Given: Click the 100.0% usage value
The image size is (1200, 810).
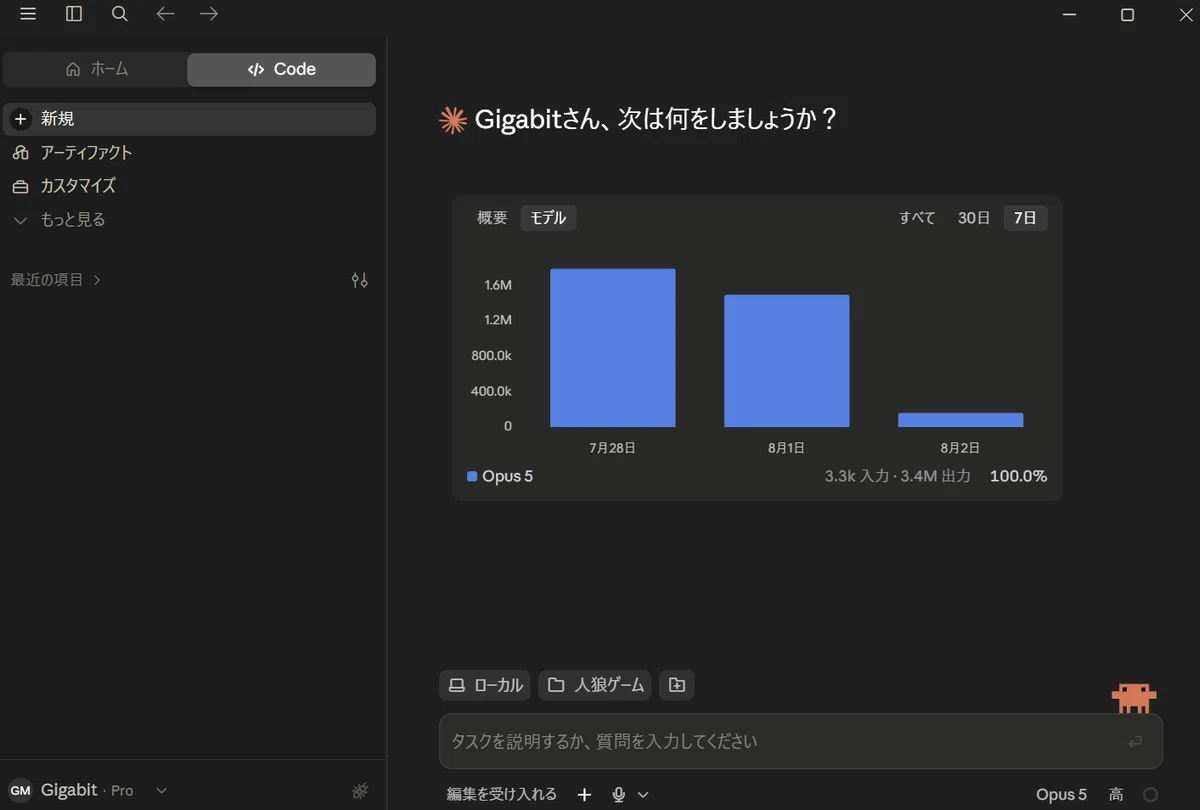Looking at the screenshot, I should click(1018, 476).
